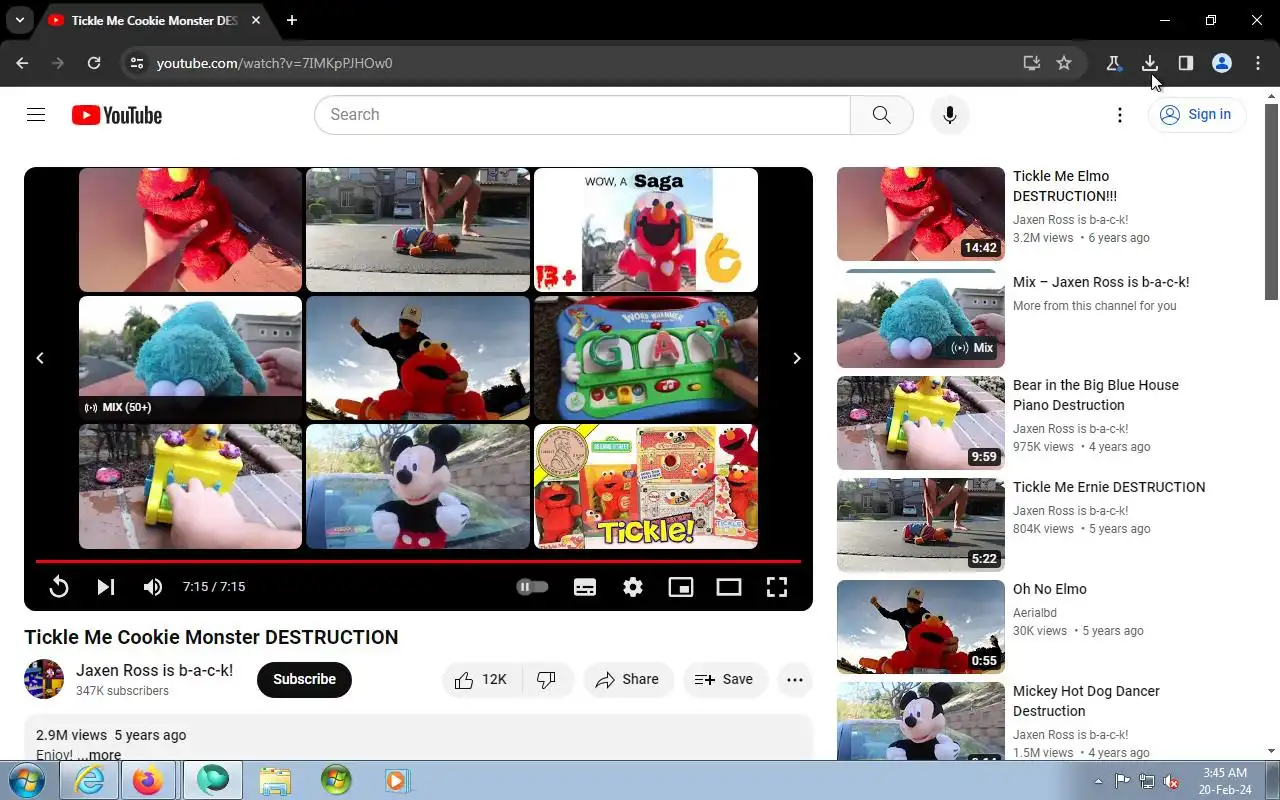Open the Jaxen Ross is b-a-c-k! channel link
1280x800 pixels.
(x=154, y=670)
